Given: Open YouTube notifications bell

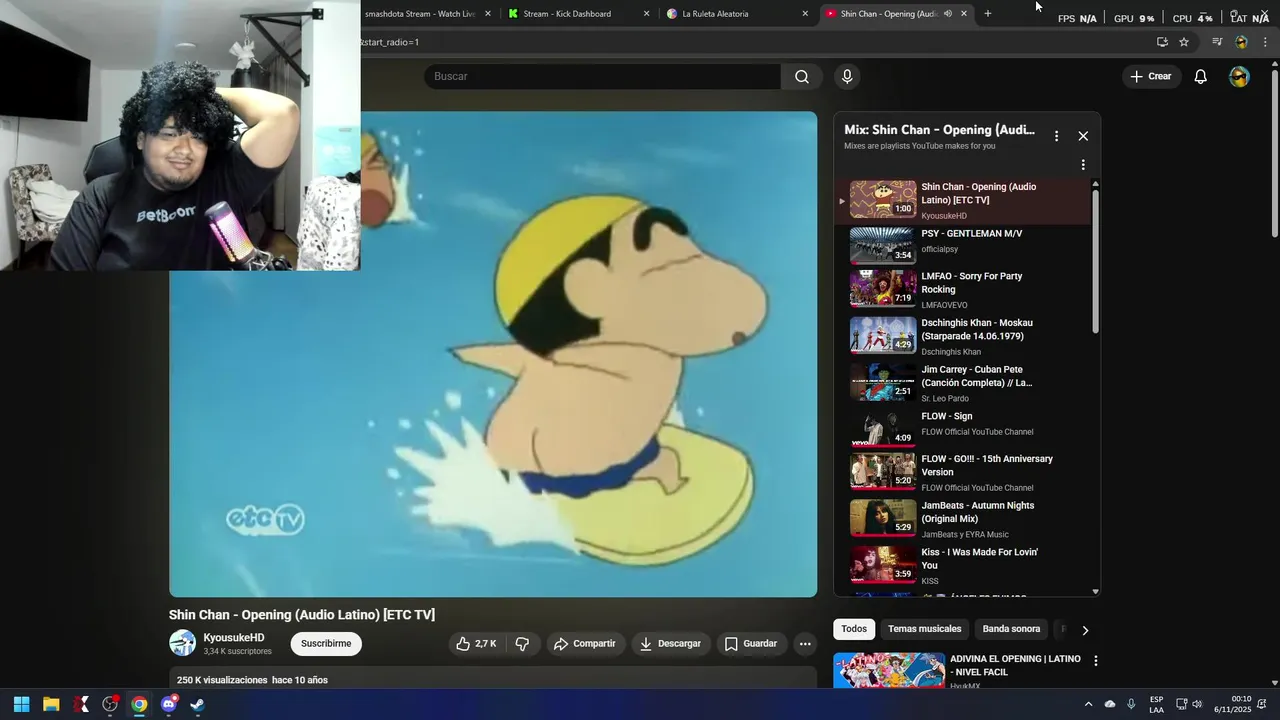Looking at the screenshot, I should tap(1201, 77).
